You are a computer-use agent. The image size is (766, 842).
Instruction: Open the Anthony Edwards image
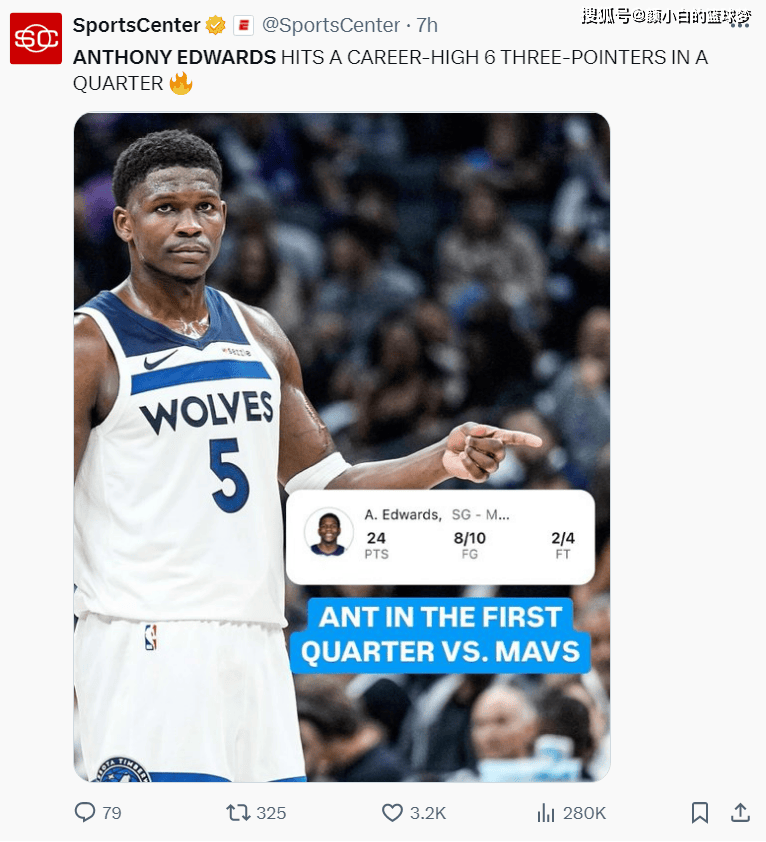coord(342,447)
